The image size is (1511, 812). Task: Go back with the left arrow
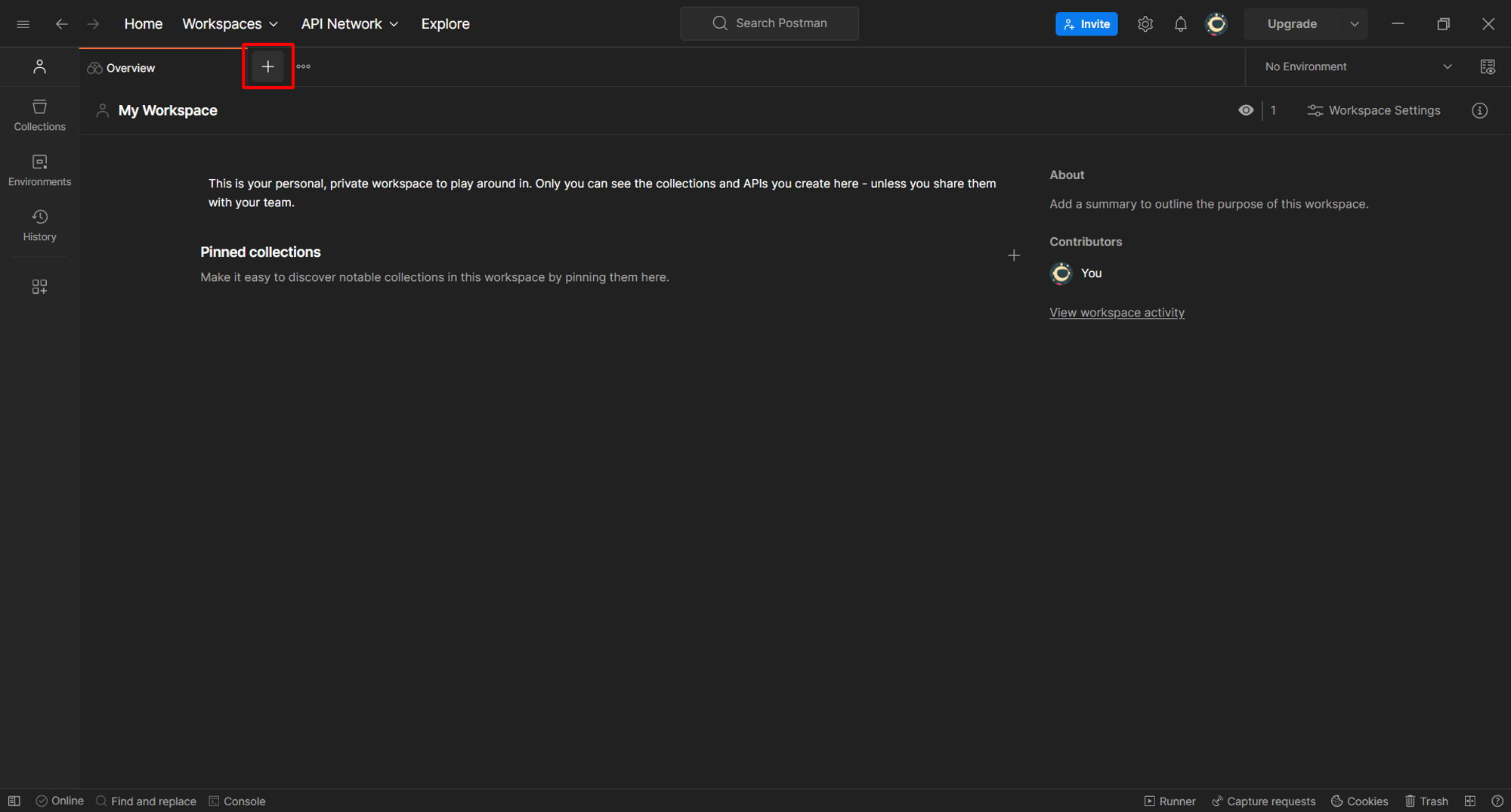point(61,24)
